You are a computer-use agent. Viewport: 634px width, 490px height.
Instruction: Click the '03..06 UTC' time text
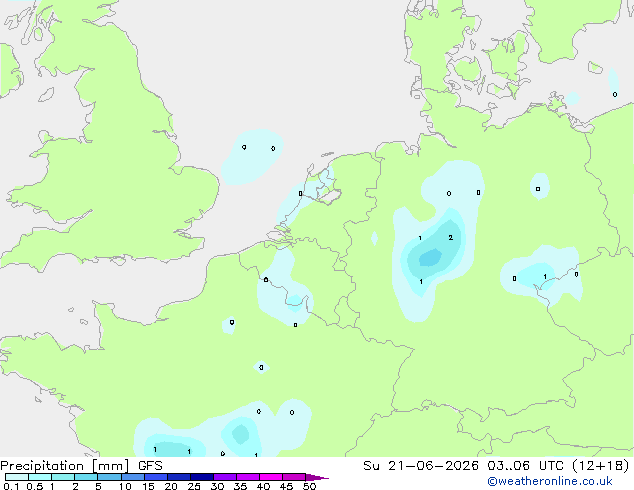(526, 466)
